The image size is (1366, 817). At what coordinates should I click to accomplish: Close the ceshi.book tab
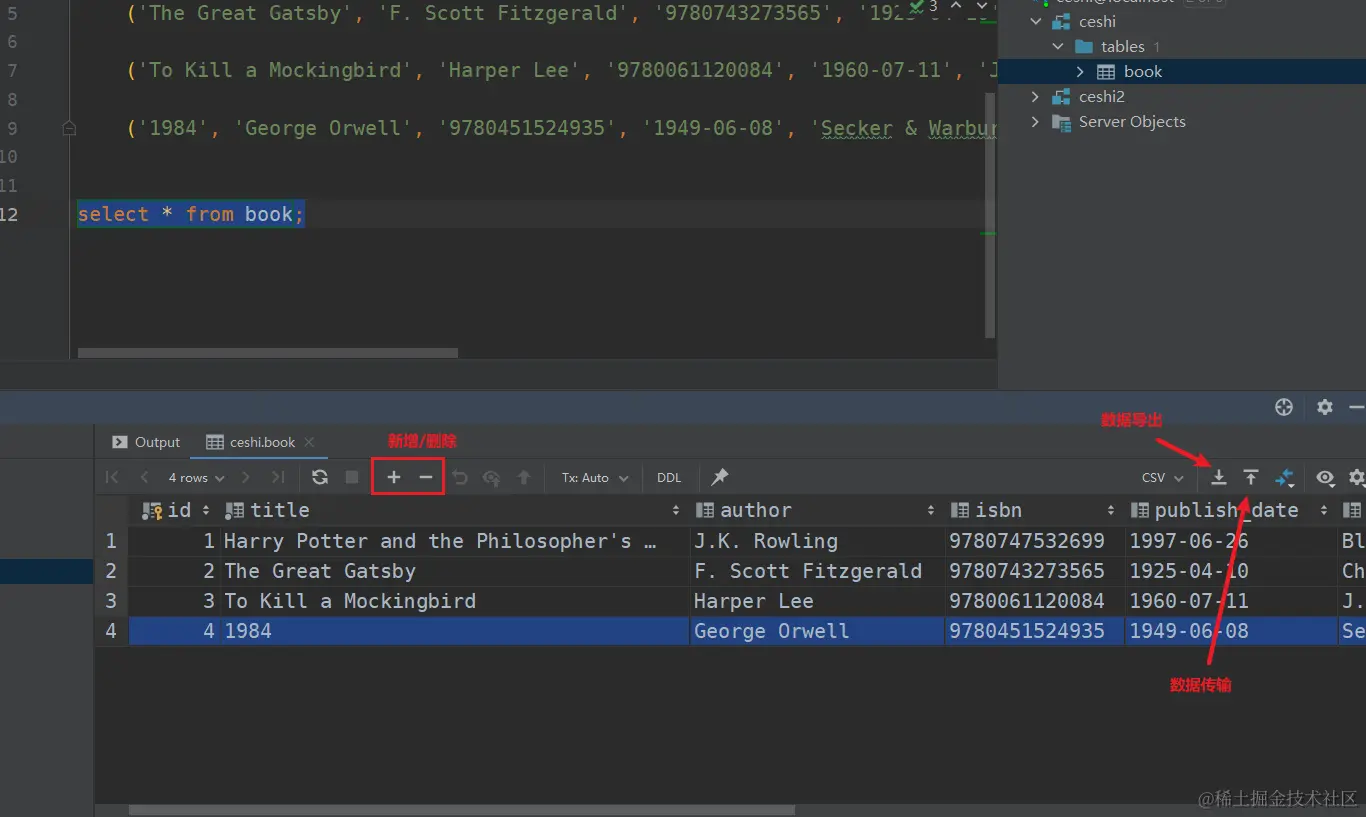coord(309,442)
